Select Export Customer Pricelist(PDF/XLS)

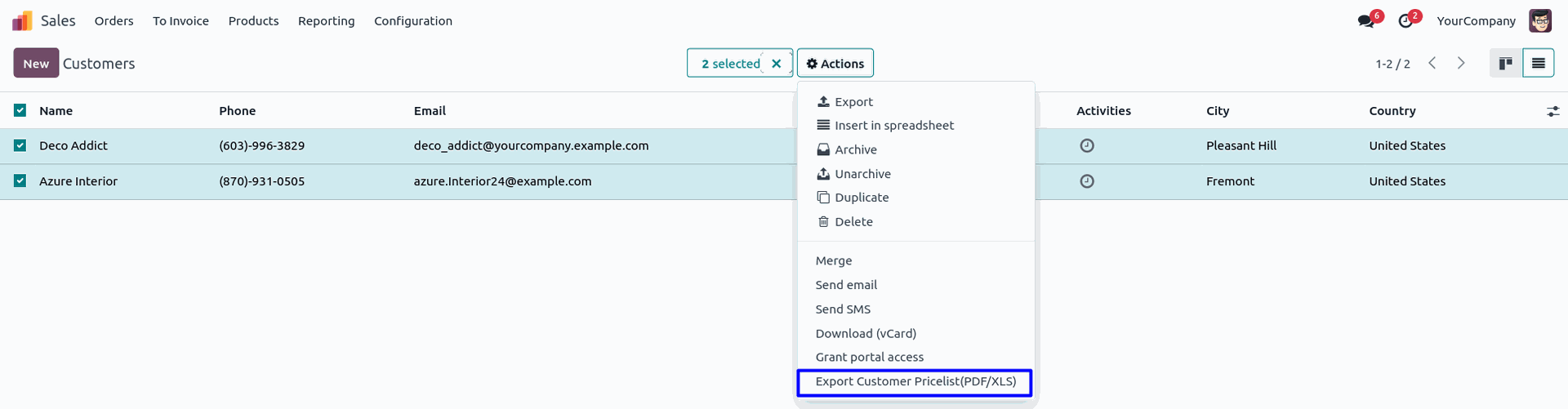click(x=915, y=382)
